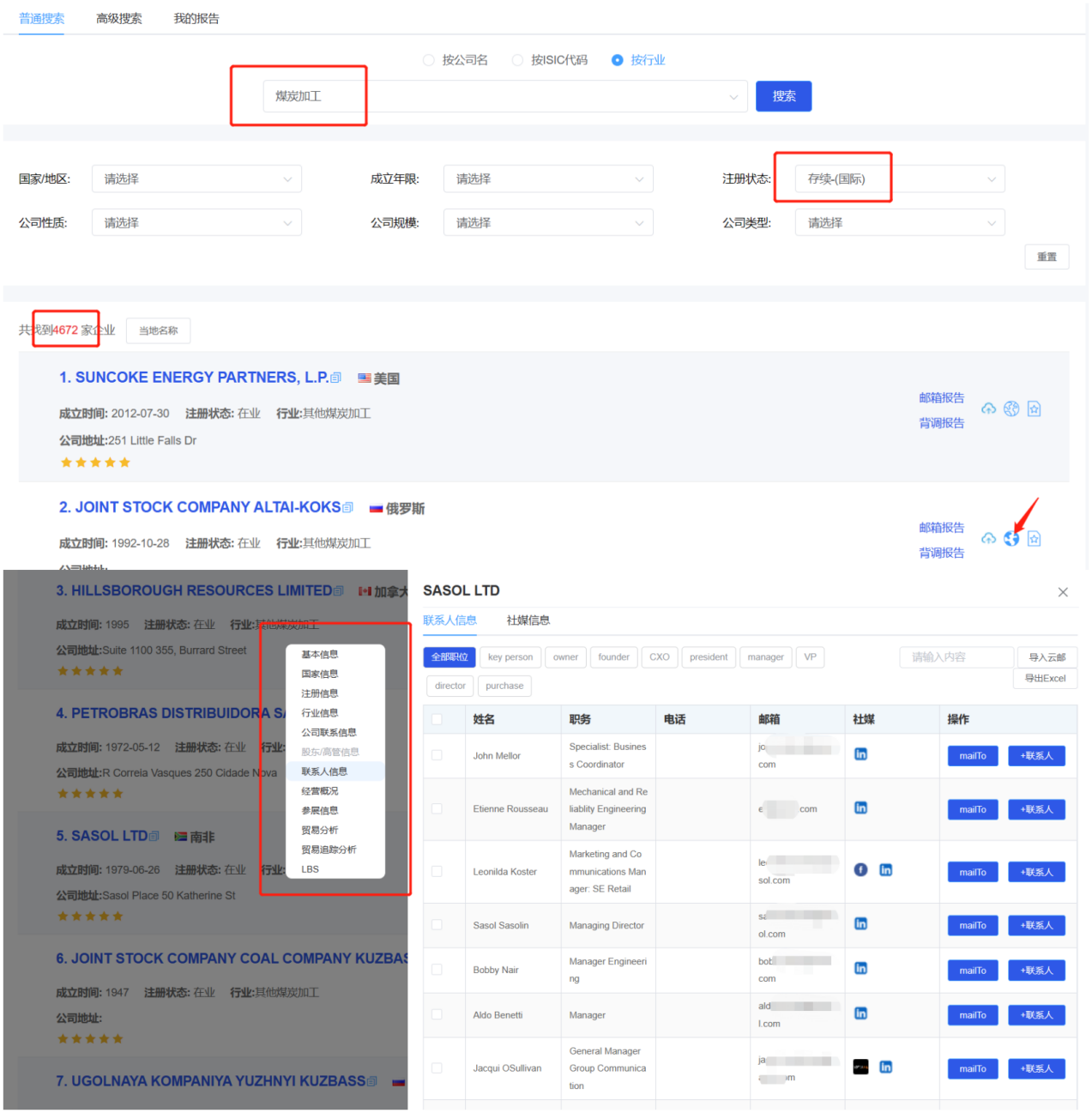Open Sasol Sasolin's LinkedIn icon
Image resolution: width=1092 pixels, height=1113 pixels.
click(x=860, y=924)
